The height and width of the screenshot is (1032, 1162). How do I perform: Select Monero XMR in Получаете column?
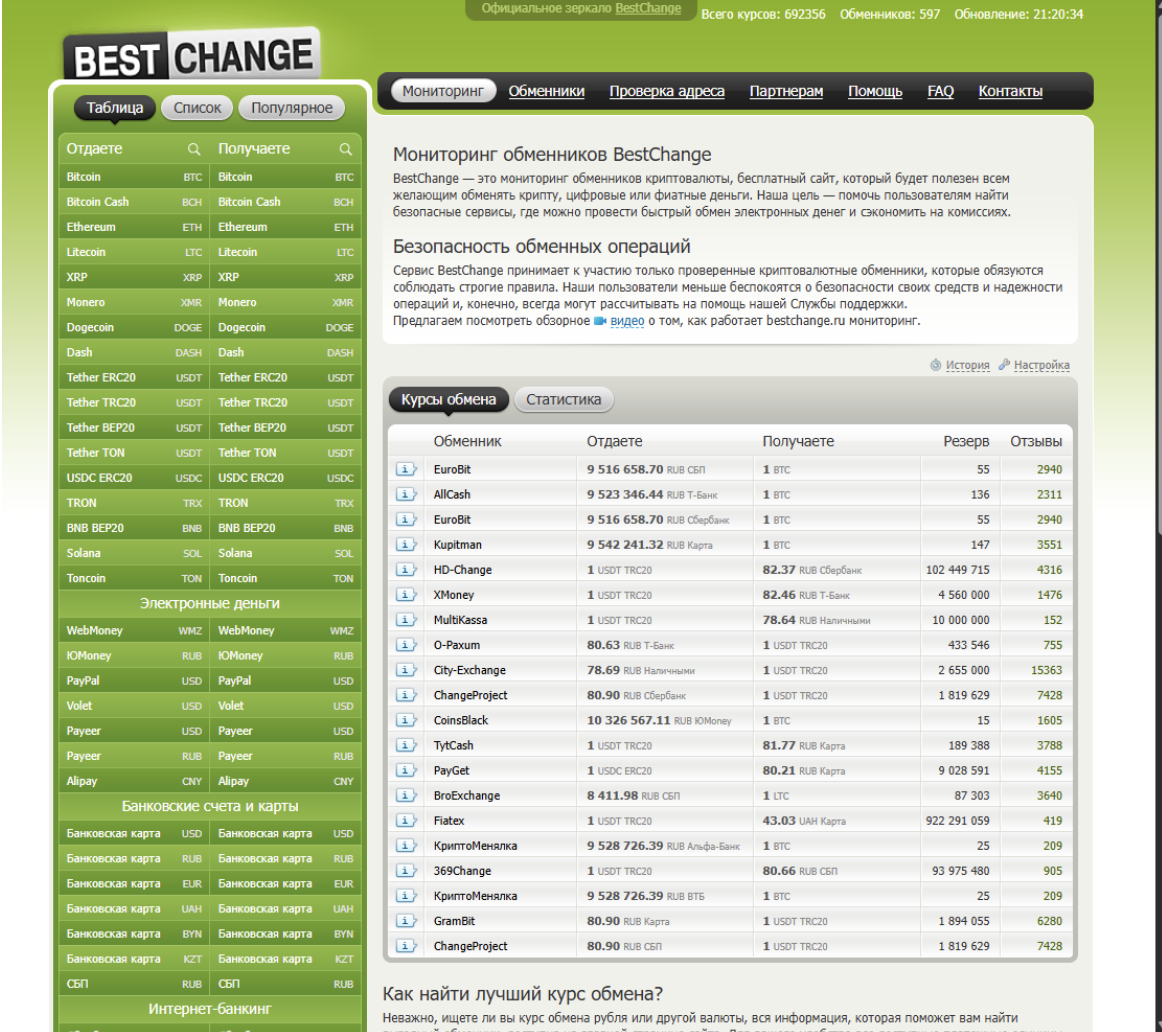tap(285, 302)
